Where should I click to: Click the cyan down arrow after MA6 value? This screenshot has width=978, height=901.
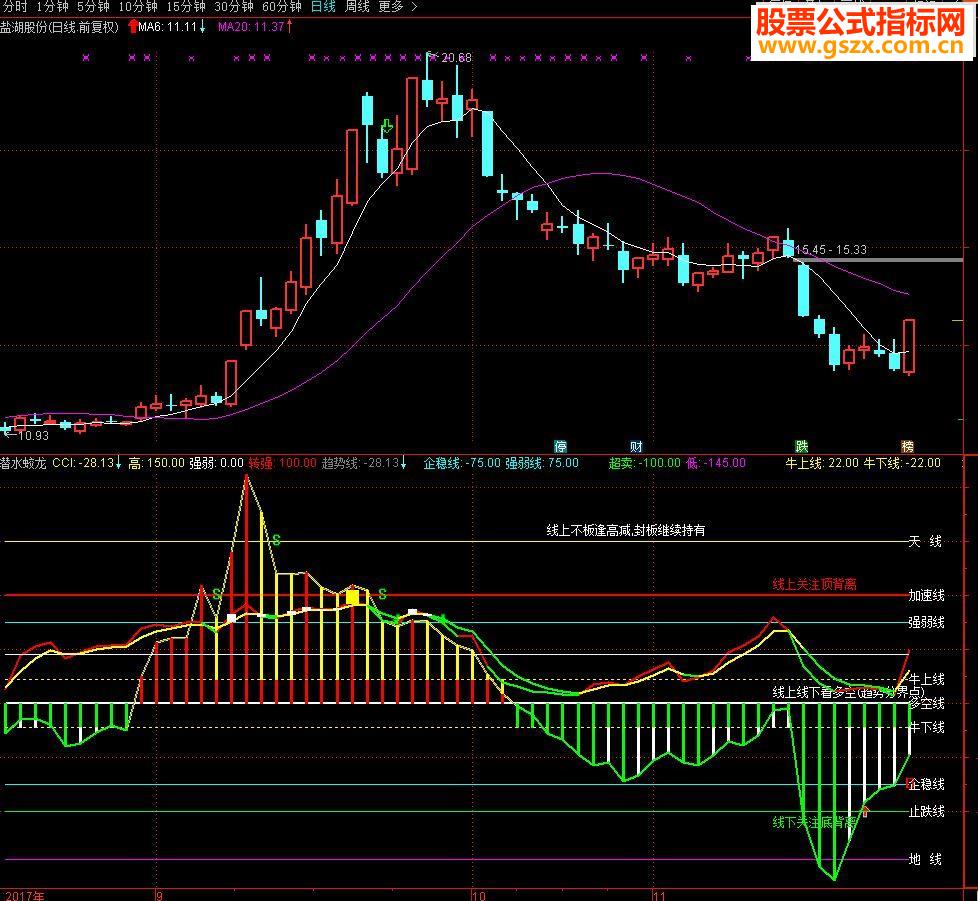click(x=202, y=27)
